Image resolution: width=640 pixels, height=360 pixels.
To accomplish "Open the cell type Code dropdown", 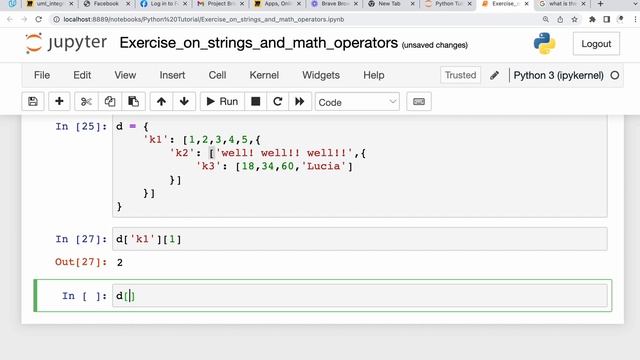I will point(357,102).
